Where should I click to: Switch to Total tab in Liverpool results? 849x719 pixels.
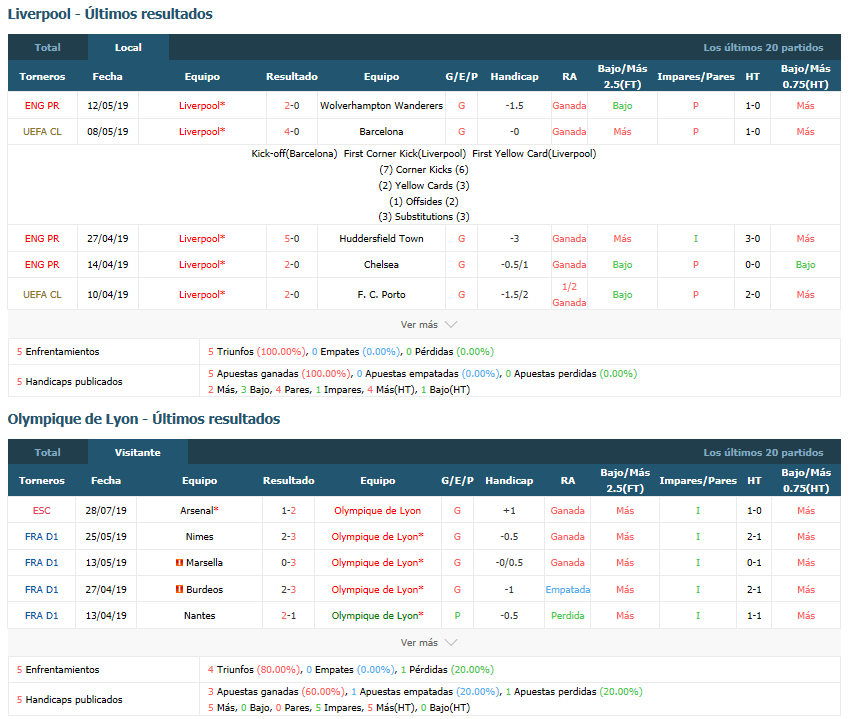[48, 47]
